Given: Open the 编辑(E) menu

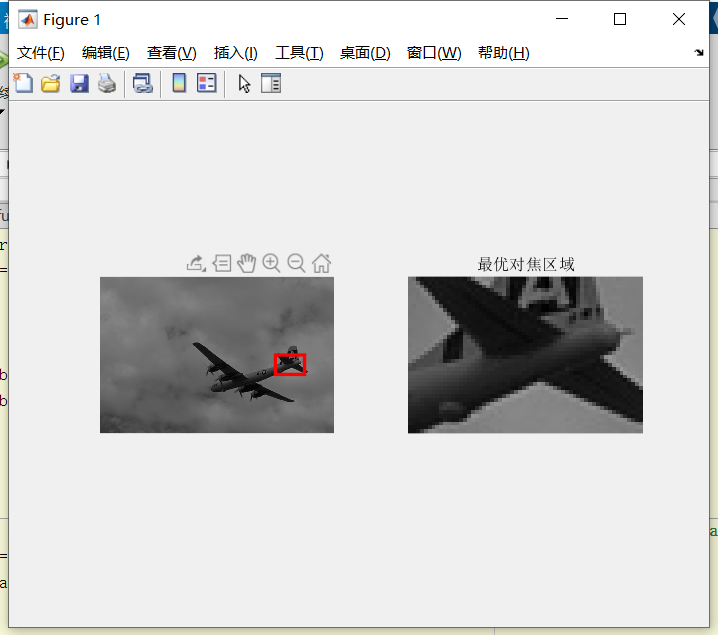Looking at the screenshot, I should [106, 53].
